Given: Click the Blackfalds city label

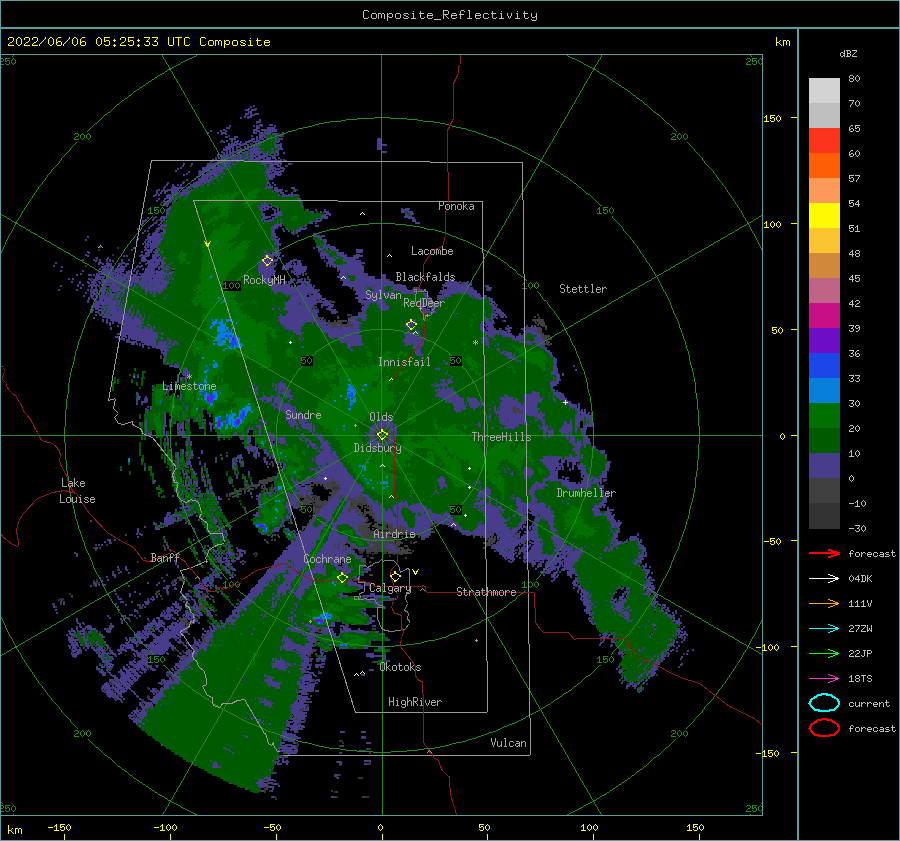Looking at the screenshot, I should [425, 277].
